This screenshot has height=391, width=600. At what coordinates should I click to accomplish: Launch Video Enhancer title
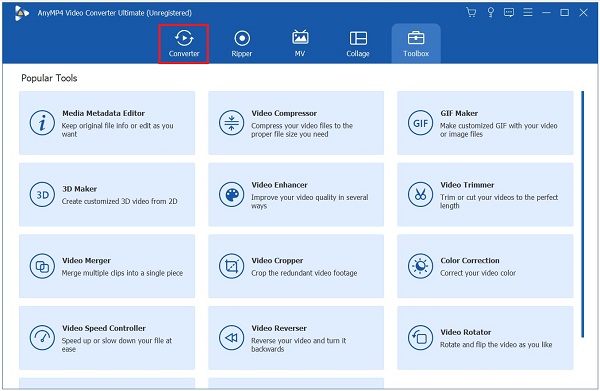(x=279, y=185)
